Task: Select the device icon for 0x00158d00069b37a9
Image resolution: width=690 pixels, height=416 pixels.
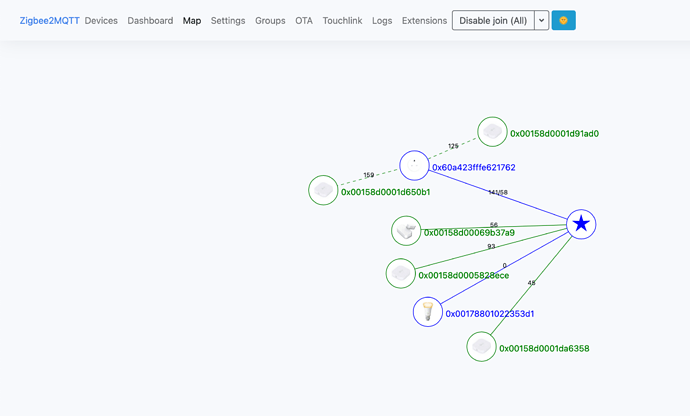Action: point(406,231)
